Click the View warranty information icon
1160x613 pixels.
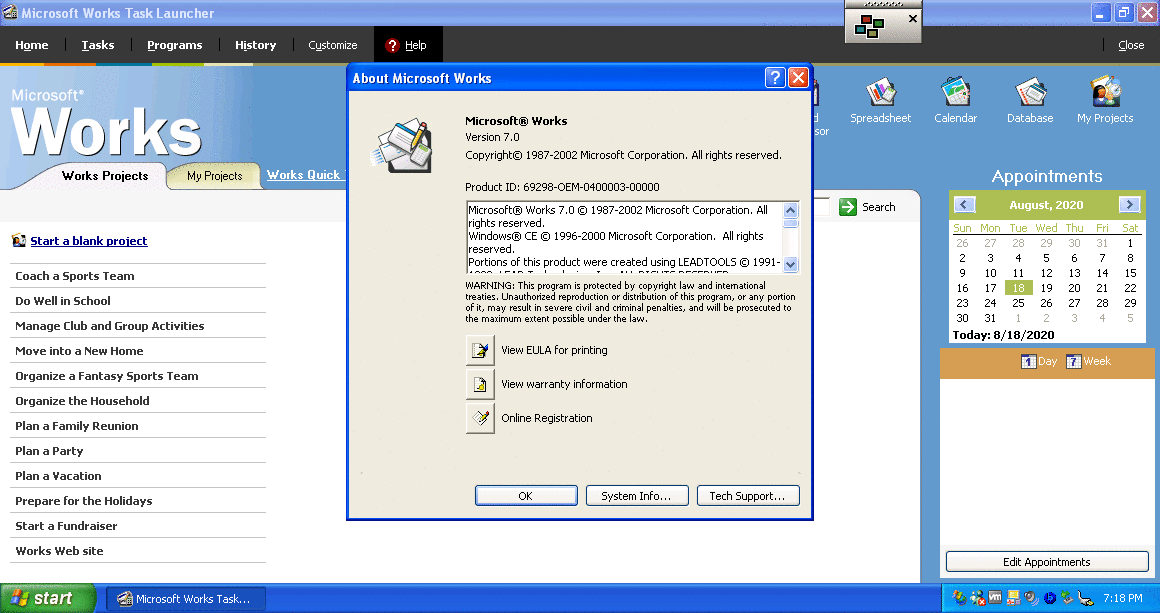(x=481, y=384)
